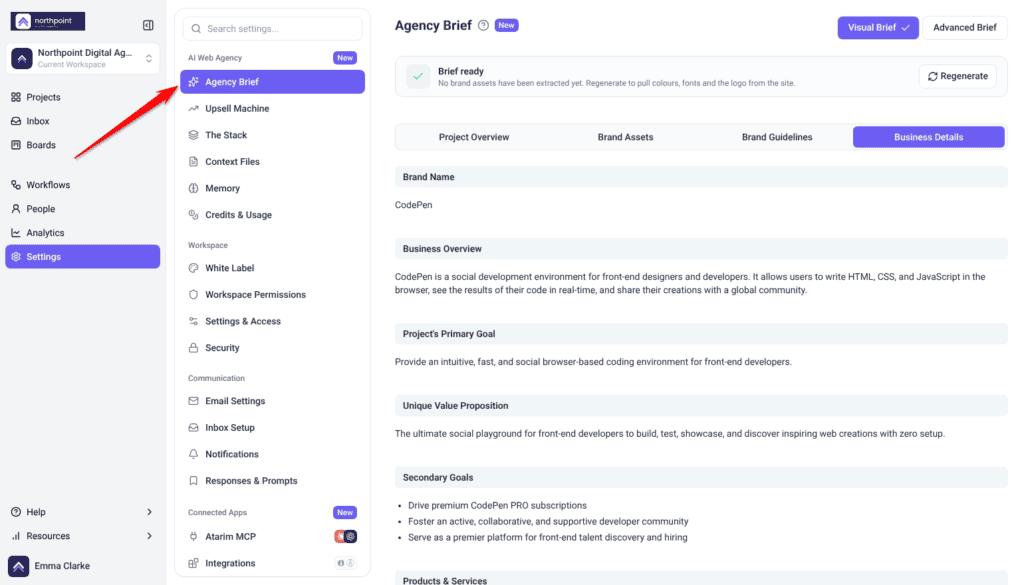Image resolution: width=1024 pixels, height=585 pixels.
Task: Click the Business Overview section header
Action: tap(701, 249)
